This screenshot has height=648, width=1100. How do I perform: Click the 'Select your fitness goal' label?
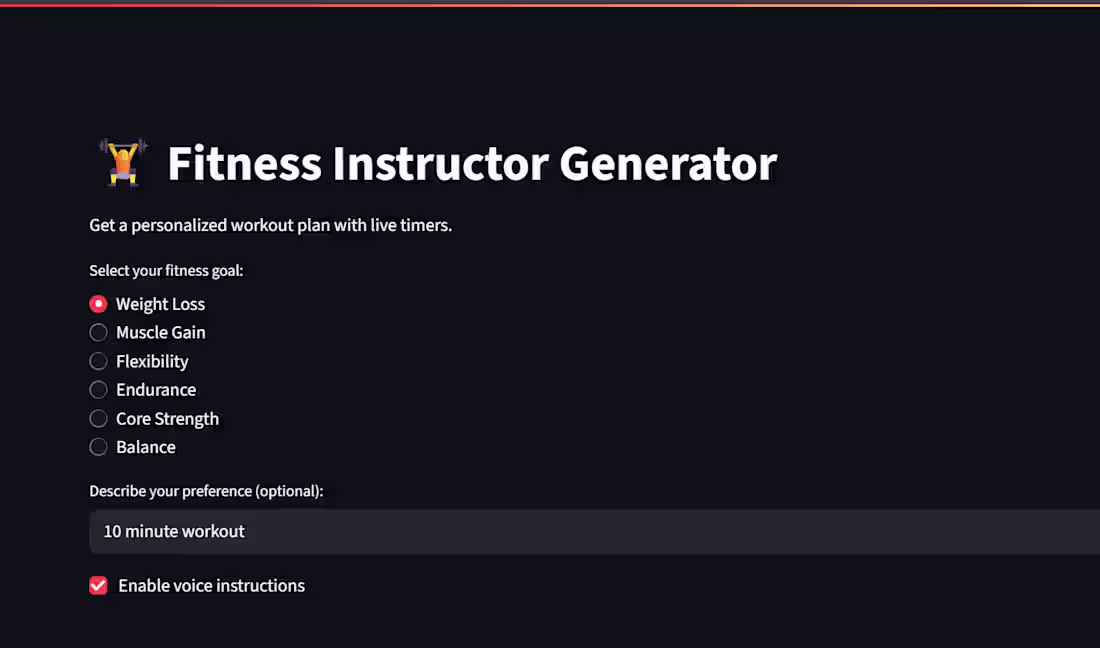[x=166, y=271]
